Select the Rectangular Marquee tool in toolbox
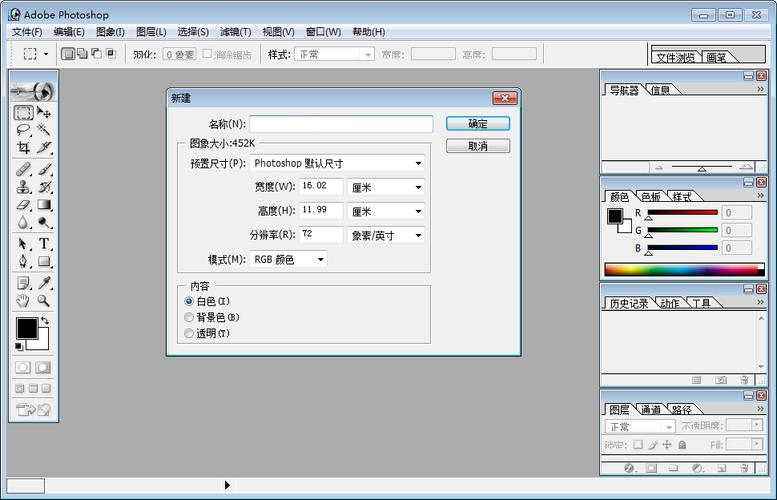Viewport: 777px width, 500px height. coord(23,112)
